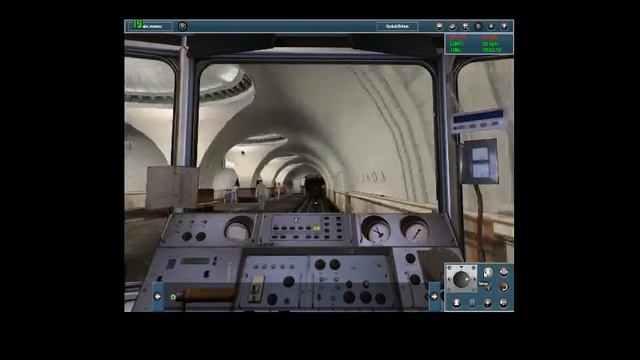This screenshot has width=640, height=360.
Task: Click the last icon in the top toolbar
Action: point(504,27)
